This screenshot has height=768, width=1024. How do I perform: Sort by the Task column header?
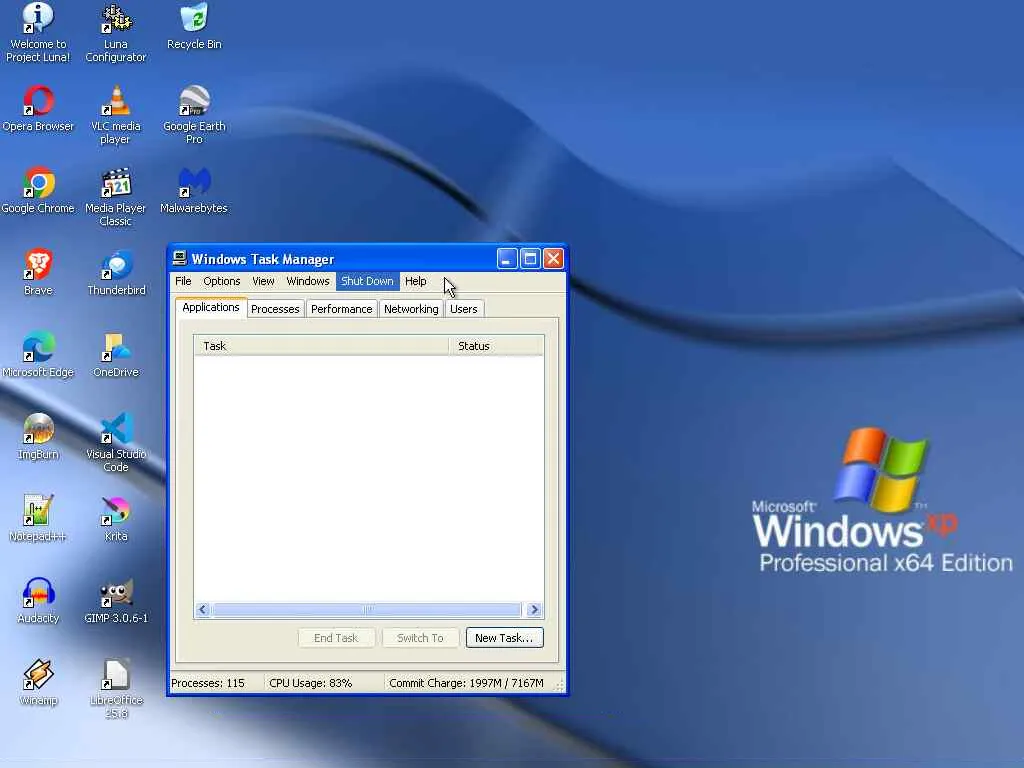pyautogui.click(x=321, y=345)
